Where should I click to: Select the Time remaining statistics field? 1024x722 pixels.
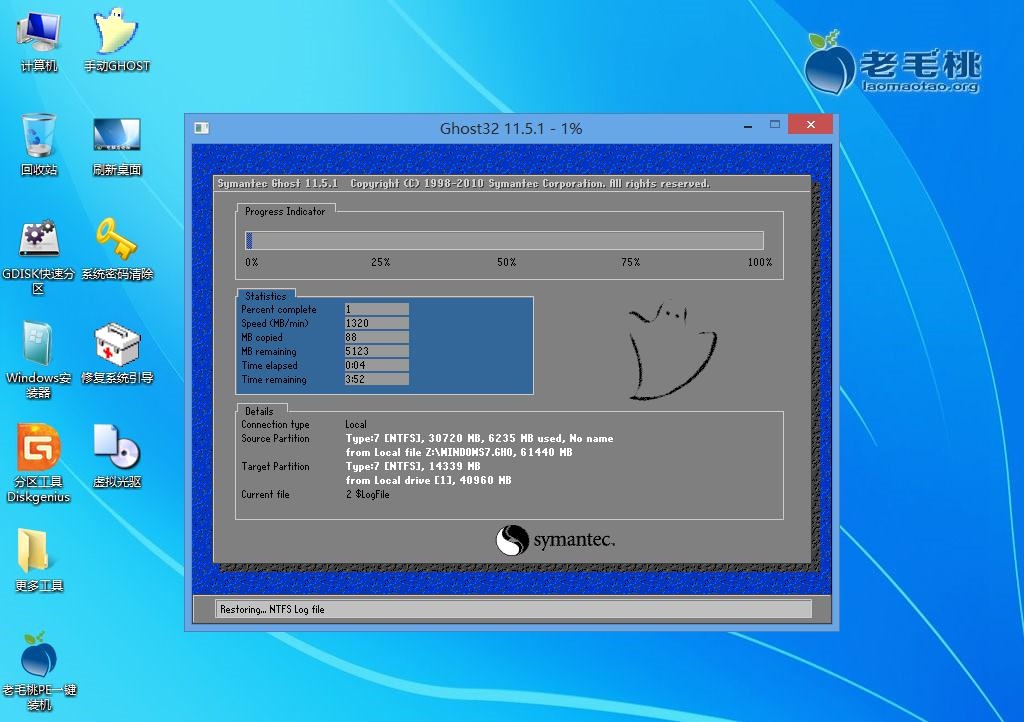[x=375, y=379]
